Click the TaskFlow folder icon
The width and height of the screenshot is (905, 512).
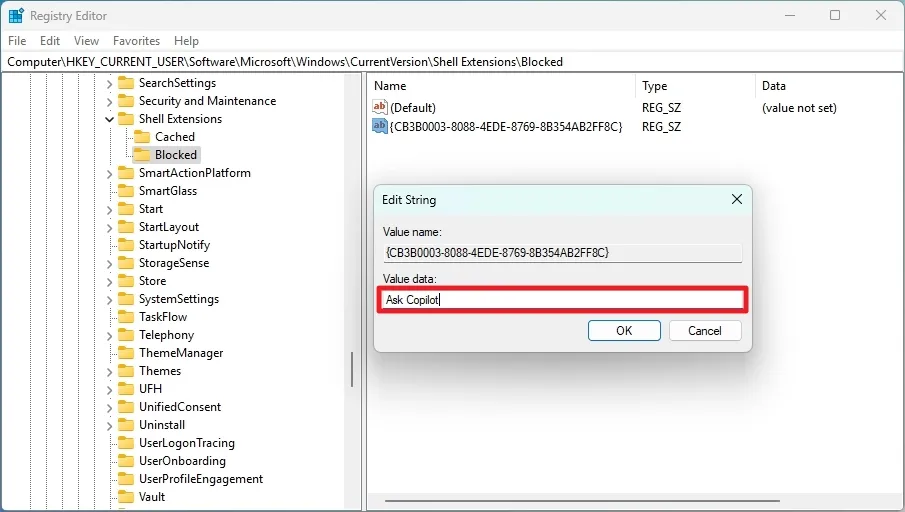click(x=126, y=317)
